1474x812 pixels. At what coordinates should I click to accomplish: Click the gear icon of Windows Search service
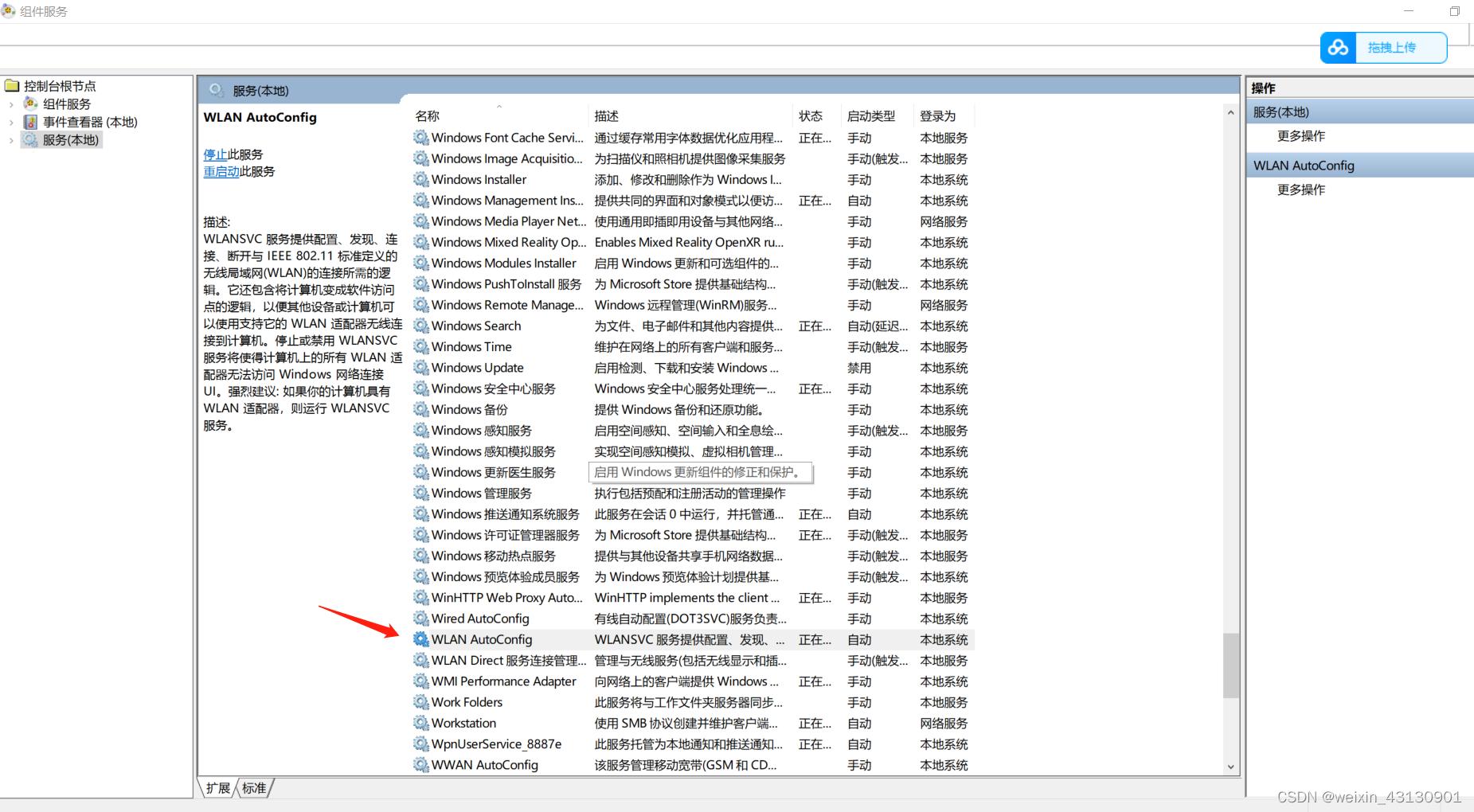click(420, 326)
